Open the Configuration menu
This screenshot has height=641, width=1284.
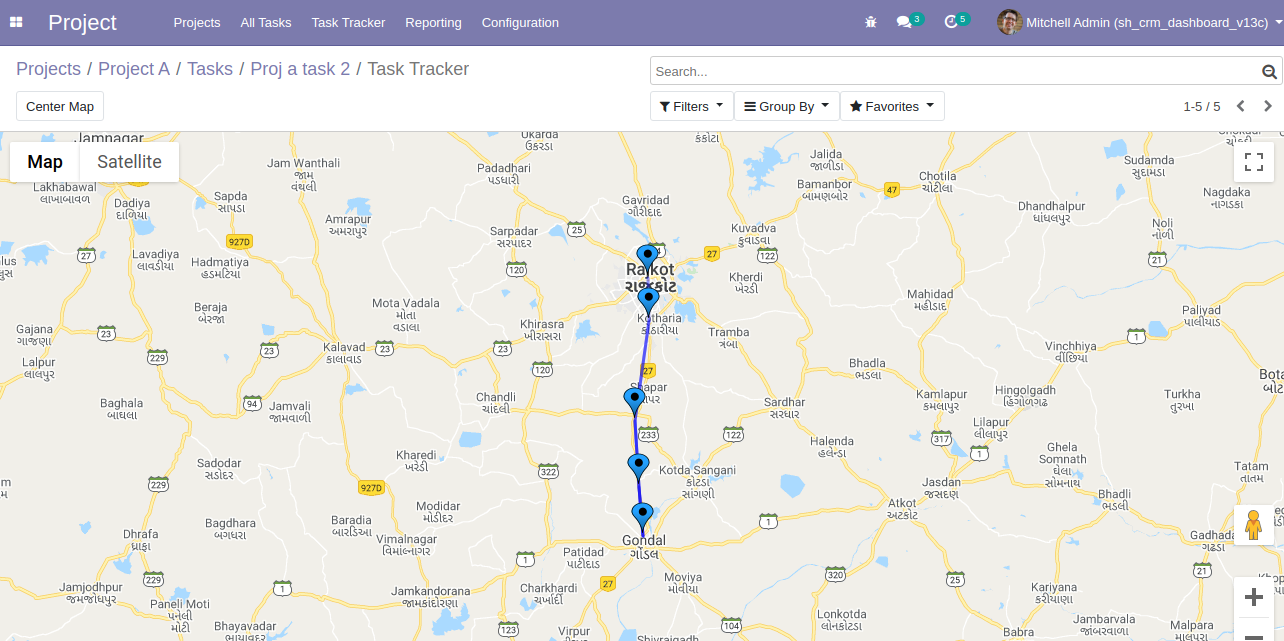point(520,22)
